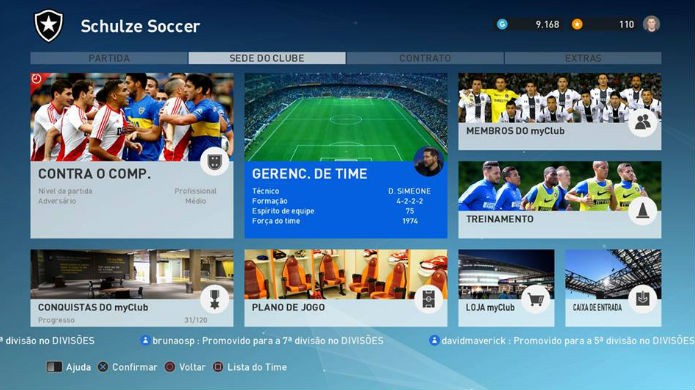Select the user avatar at top right
This screenshot has height=390, width=695.
tap(651, 24)
